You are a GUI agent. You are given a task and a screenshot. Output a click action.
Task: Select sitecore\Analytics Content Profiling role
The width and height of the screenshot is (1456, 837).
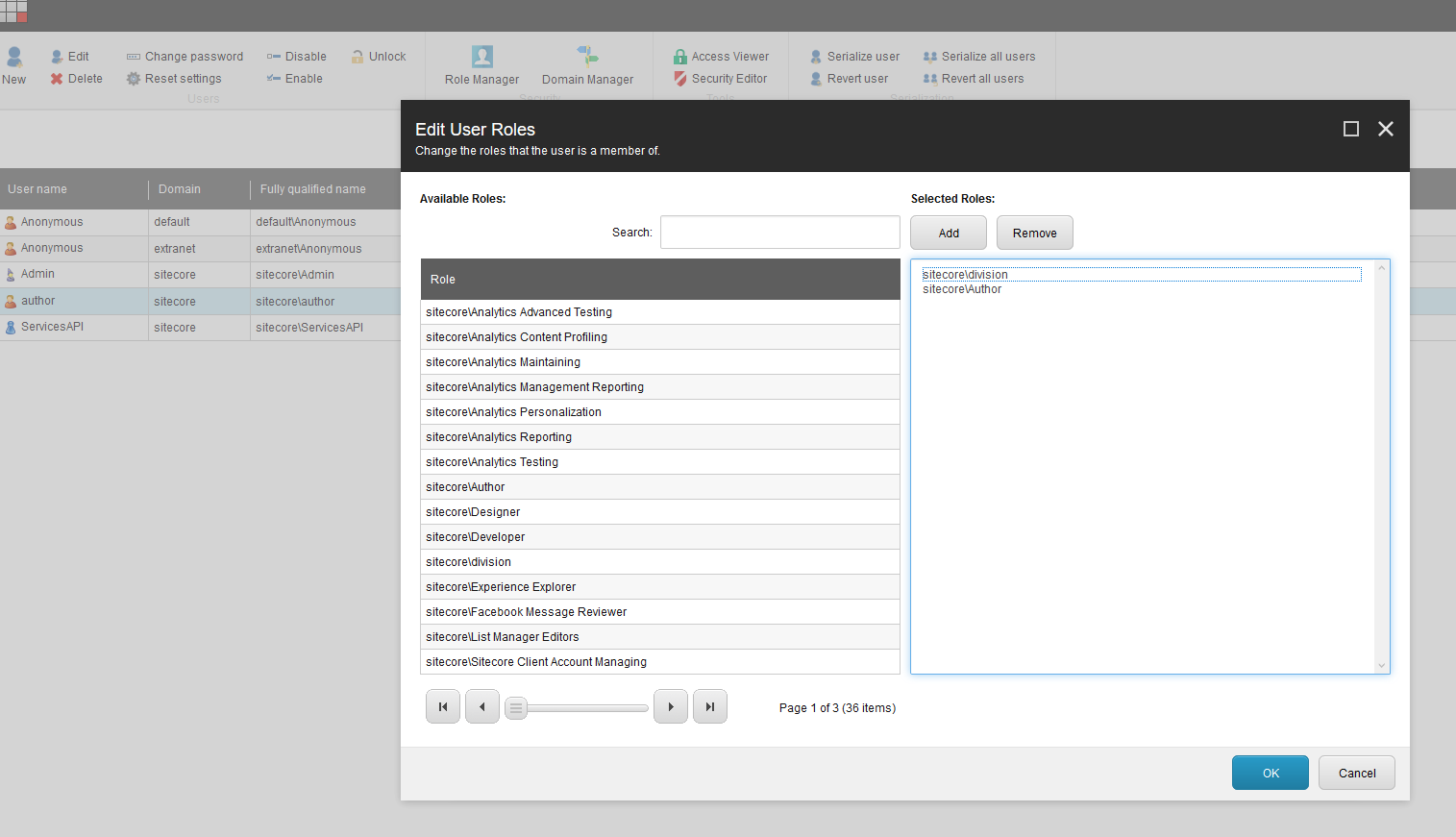(x=660, y=337)
